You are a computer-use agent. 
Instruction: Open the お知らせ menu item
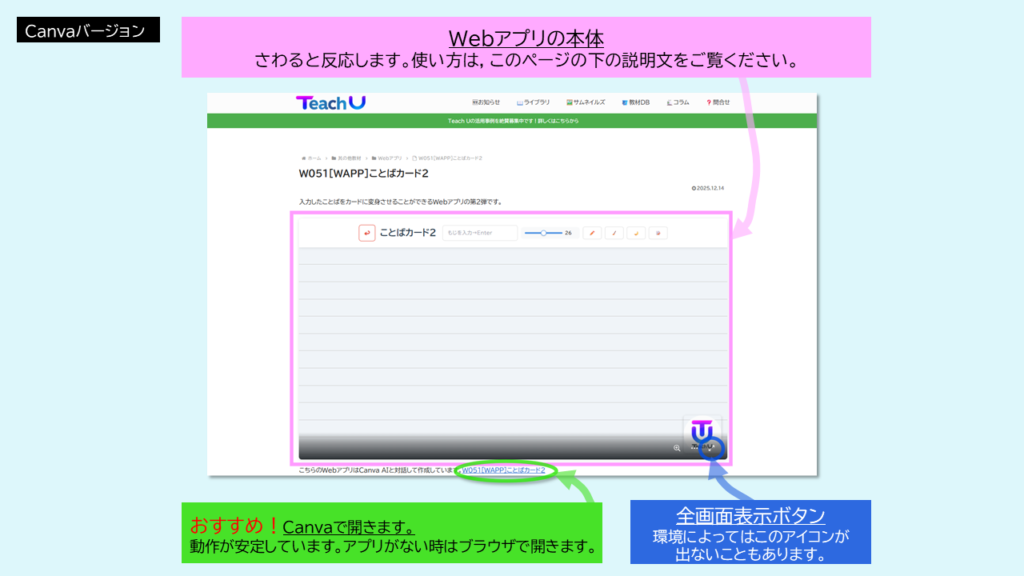(x=486, y=102)
